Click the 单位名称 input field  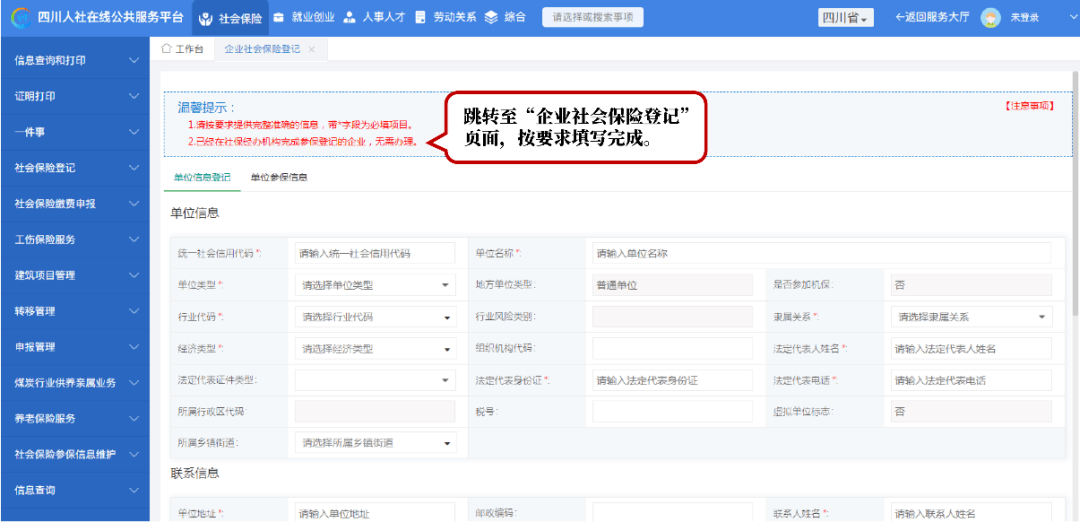[819, 253]
